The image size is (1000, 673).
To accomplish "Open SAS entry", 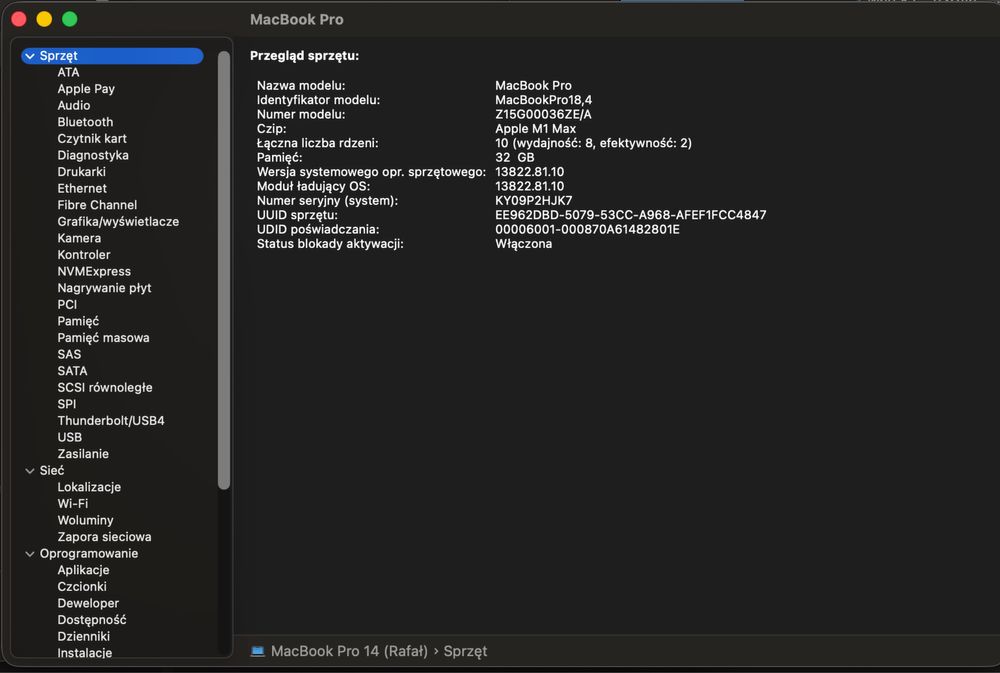I will [69, 354].
